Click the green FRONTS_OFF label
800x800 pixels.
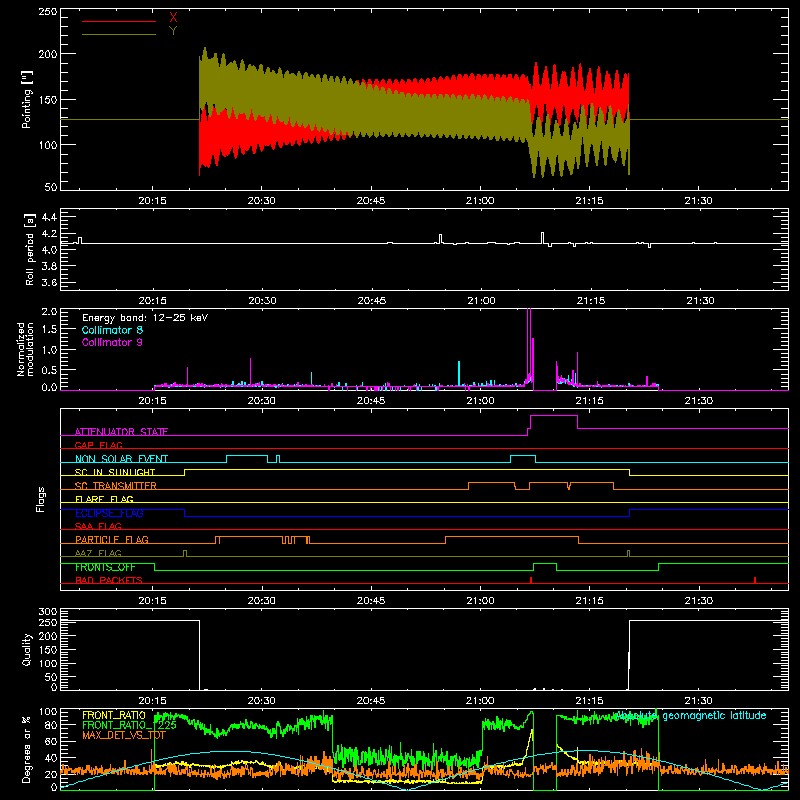[x=105, y=567]
